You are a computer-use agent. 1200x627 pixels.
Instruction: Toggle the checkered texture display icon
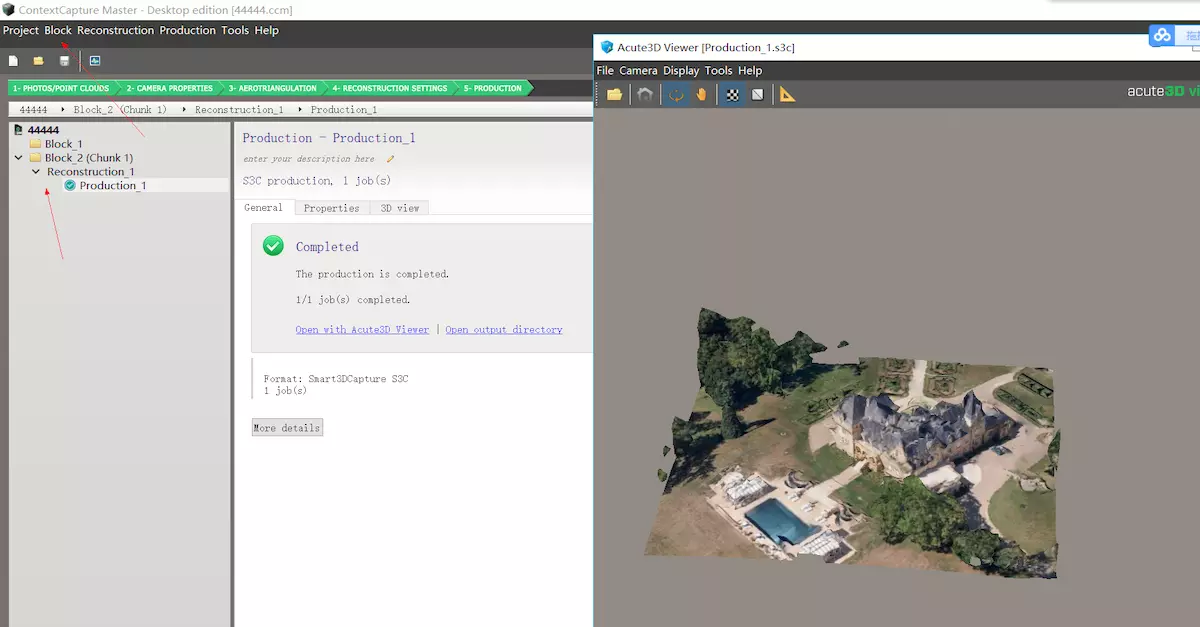coord(733,94)
